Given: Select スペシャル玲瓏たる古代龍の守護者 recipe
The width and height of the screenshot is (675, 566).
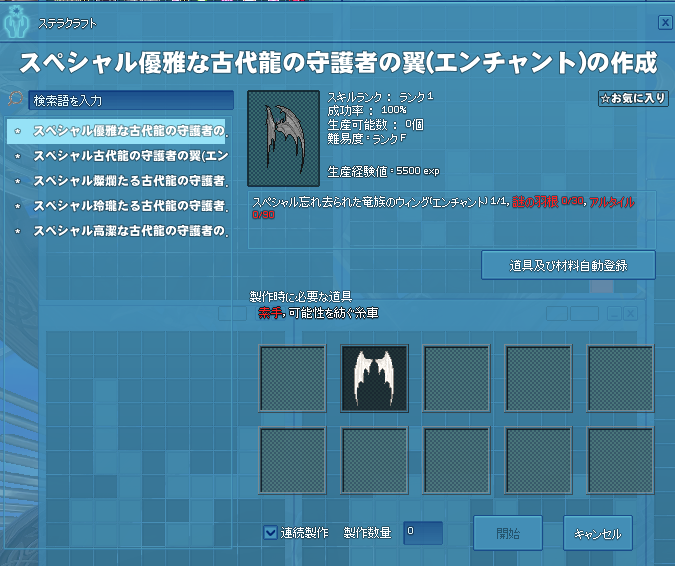Looking at the screenshot, I should coord(130,206).
